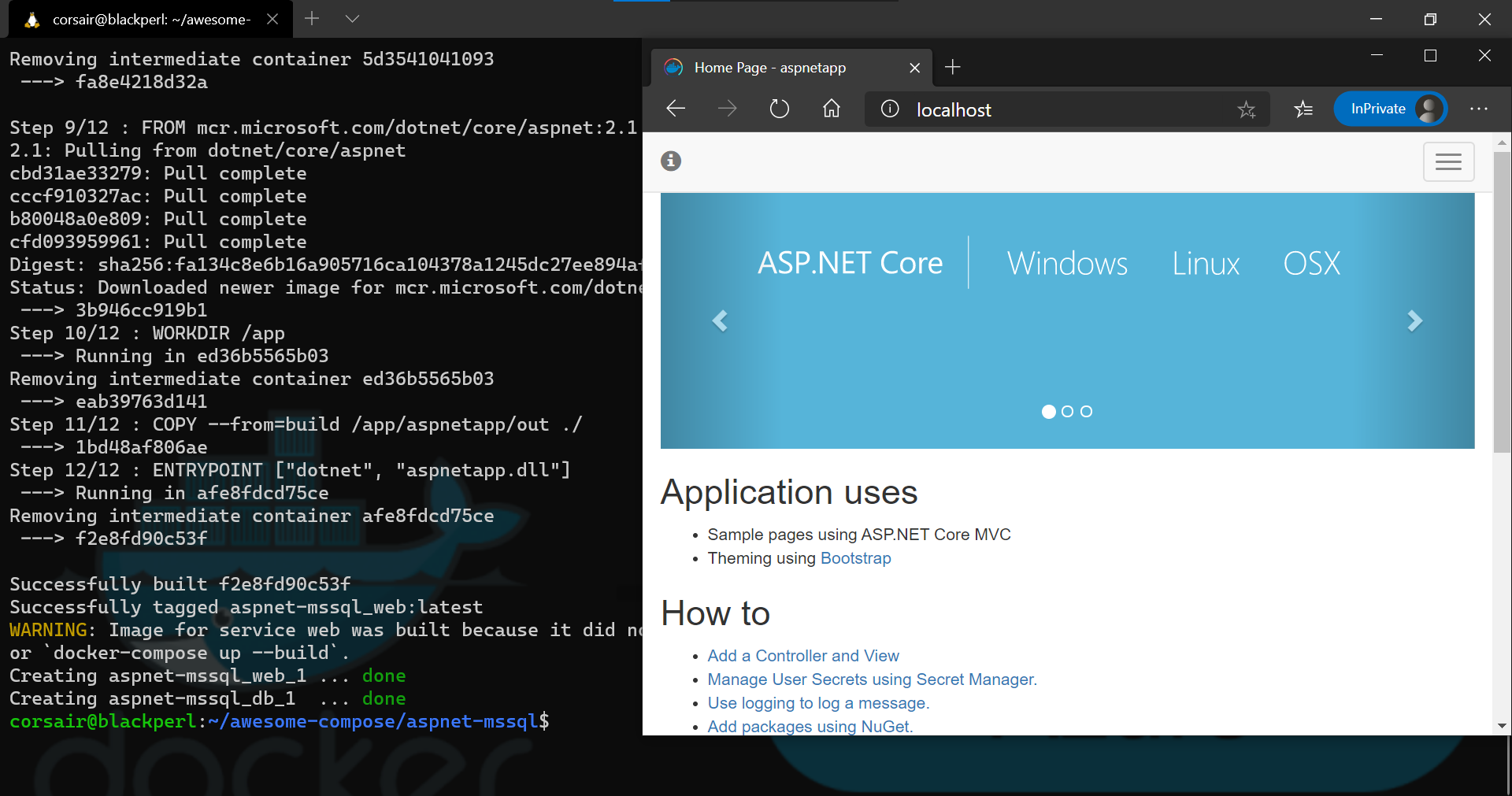Select the third carousel indicator dot
This screenshot has height=796, width=1512.
[x=1086, y=412]
